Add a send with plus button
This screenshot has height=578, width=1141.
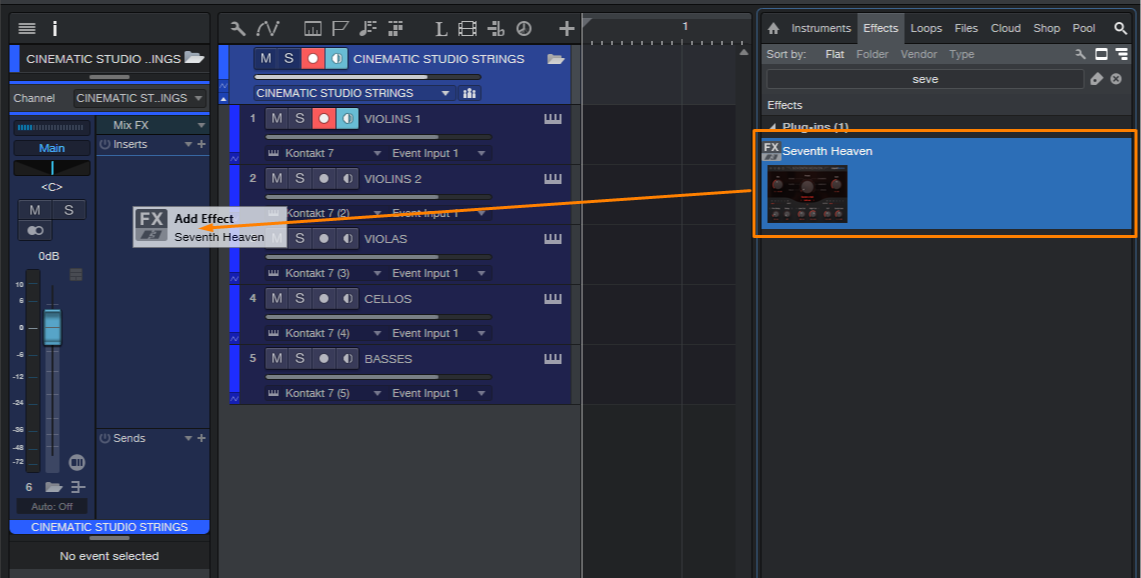pyautogui.click(x=202, y=438)
